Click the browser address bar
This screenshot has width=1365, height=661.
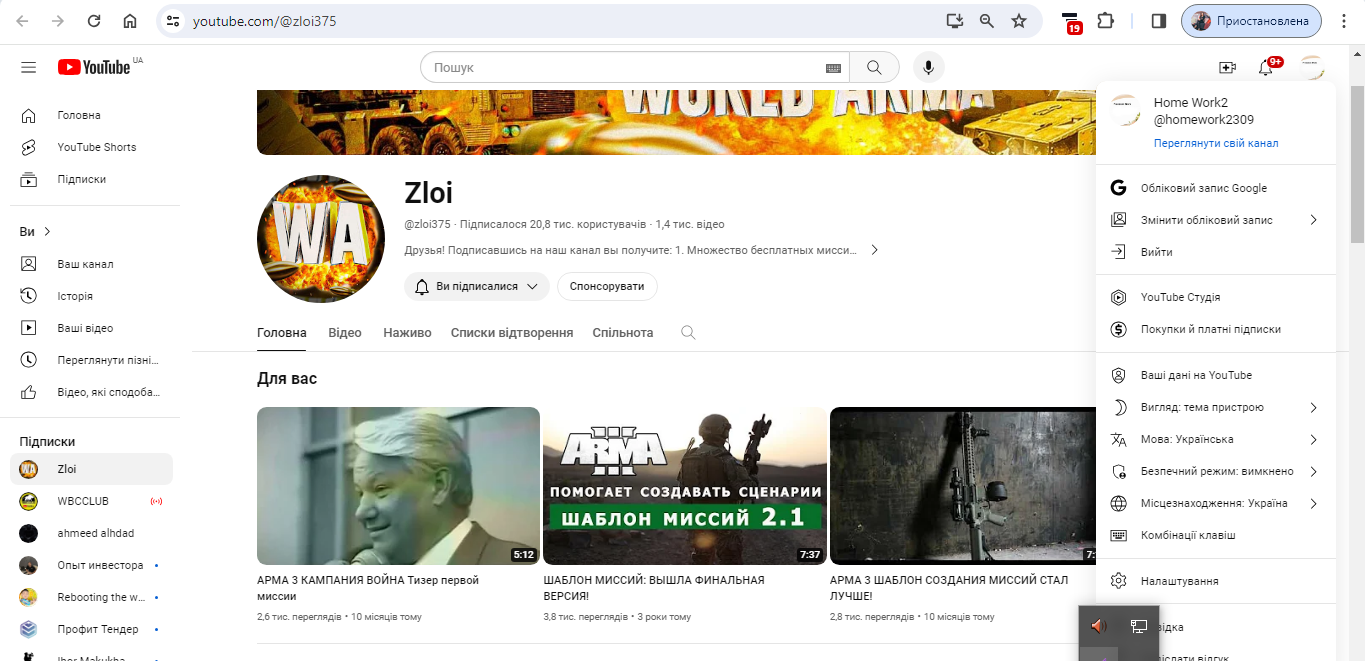click(x=560, y=20)
